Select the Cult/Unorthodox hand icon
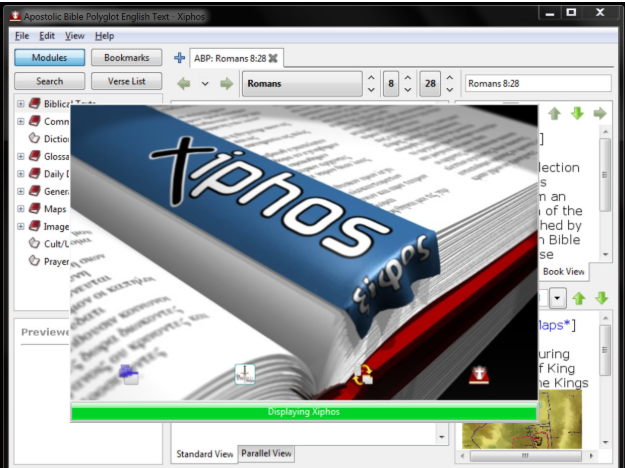 pyautogui.click(x=34, y=243)
